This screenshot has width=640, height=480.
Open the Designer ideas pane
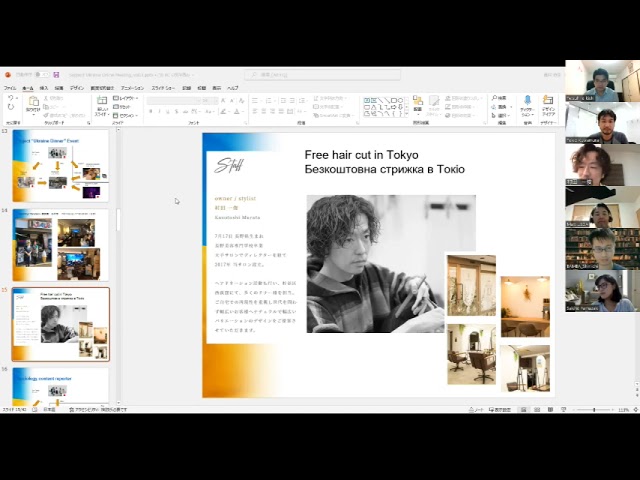[x=548, y=103]
